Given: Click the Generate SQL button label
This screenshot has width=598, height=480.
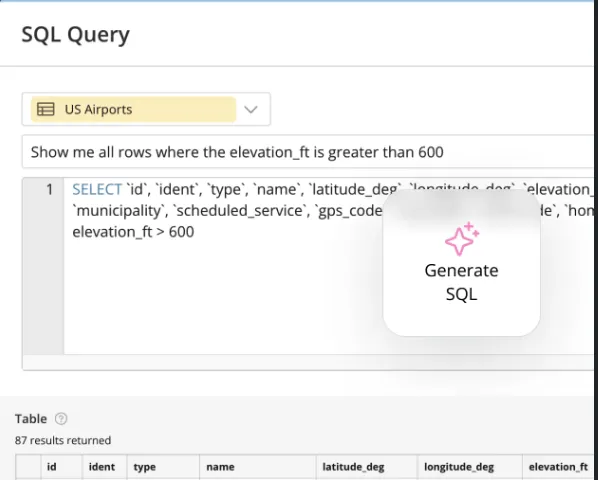Looking at the screenshot, I should [461, 282].
